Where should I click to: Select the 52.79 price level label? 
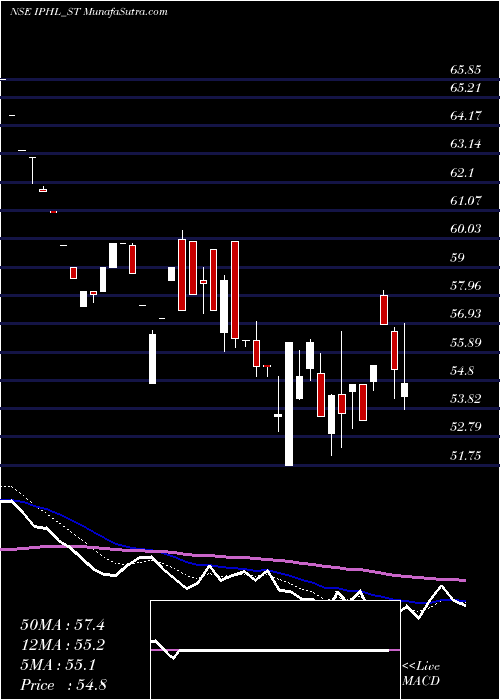(x=466, y=427)
